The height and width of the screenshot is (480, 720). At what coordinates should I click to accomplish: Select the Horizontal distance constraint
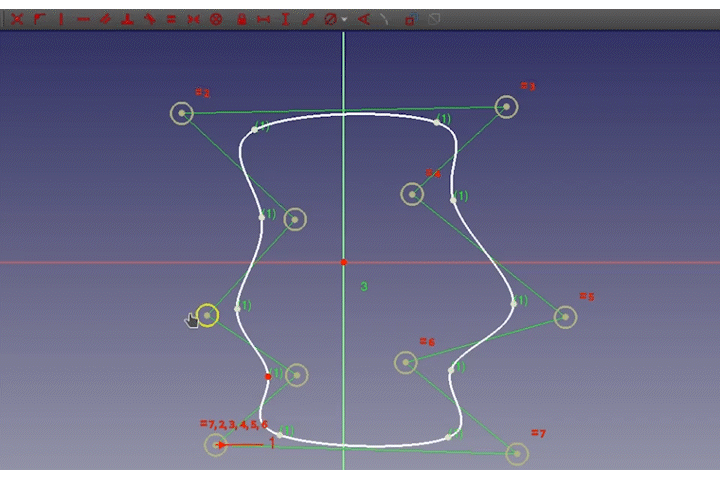263,18
